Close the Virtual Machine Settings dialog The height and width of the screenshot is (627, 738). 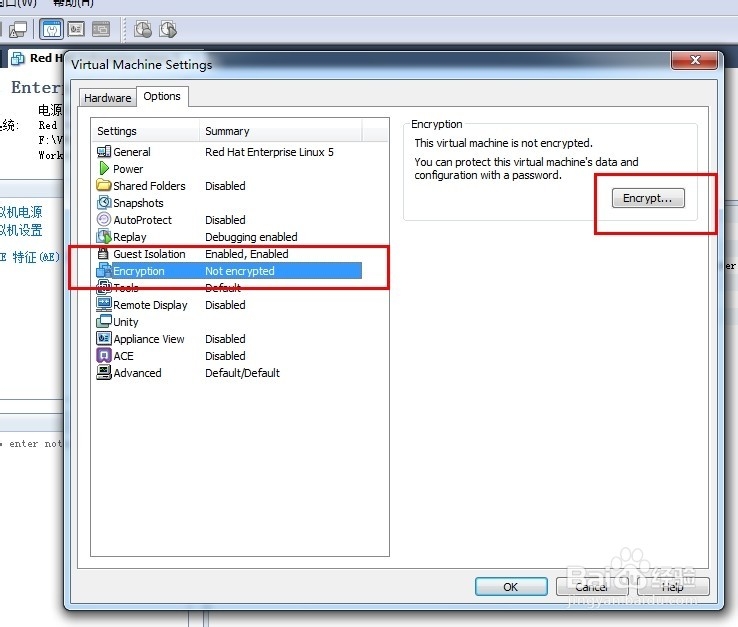point(695,60)
